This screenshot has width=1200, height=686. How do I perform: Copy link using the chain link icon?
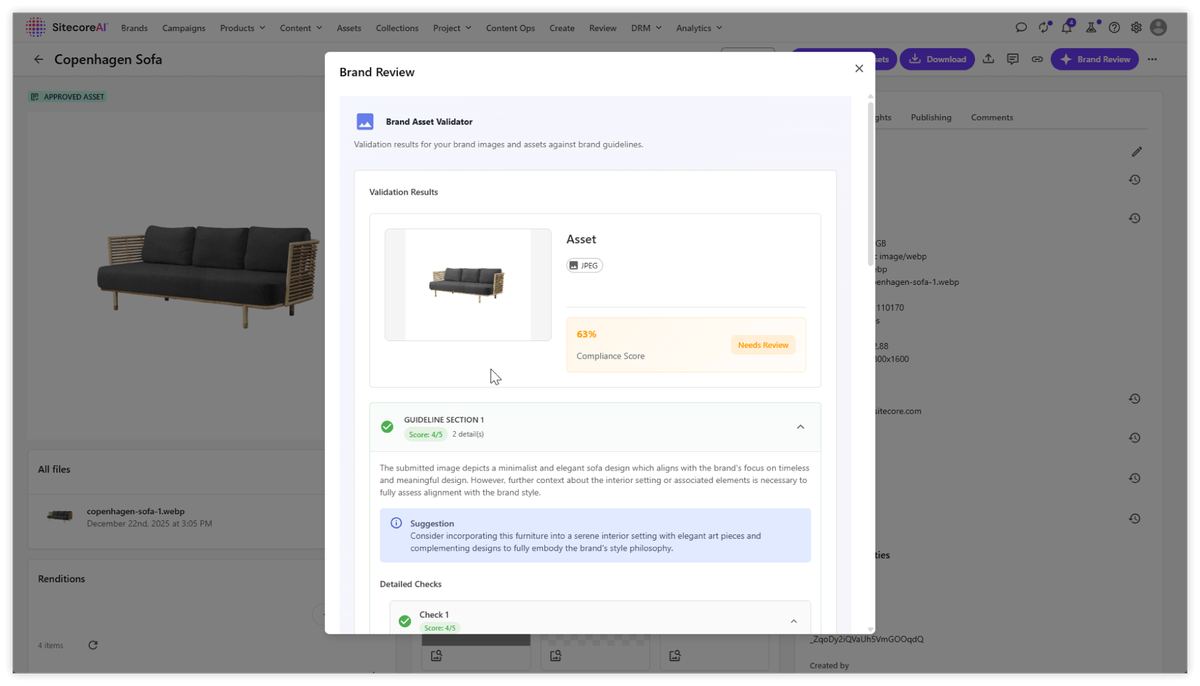click(1037, 59)
